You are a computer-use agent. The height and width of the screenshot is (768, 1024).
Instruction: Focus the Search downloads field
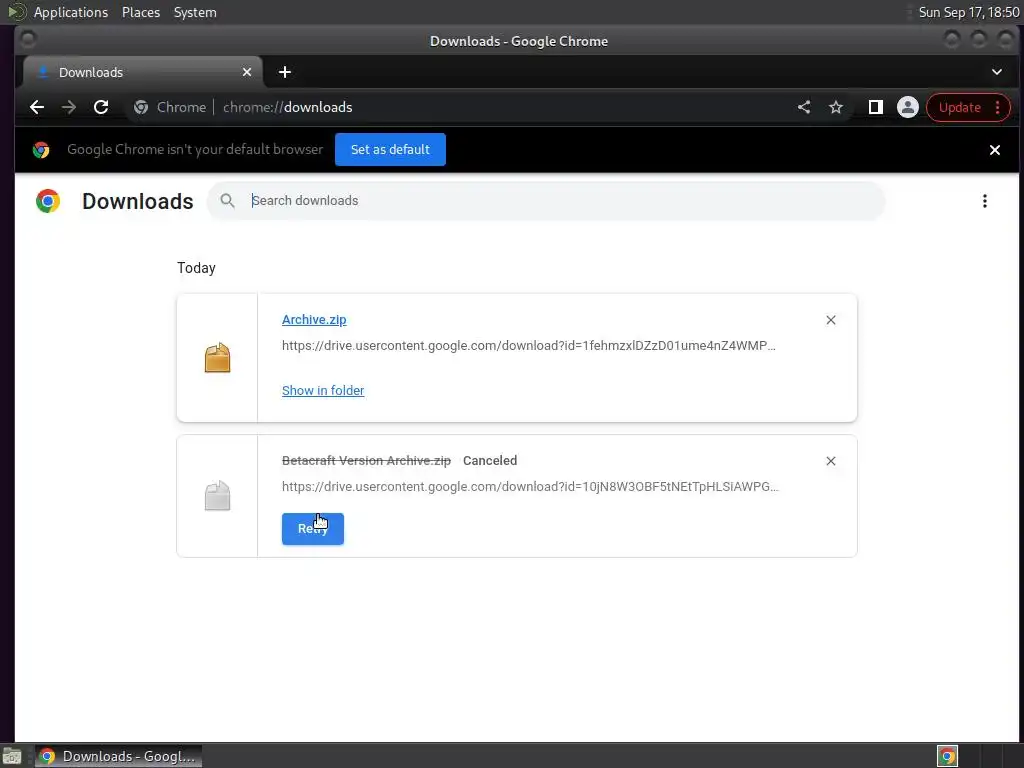pos(546,200)
